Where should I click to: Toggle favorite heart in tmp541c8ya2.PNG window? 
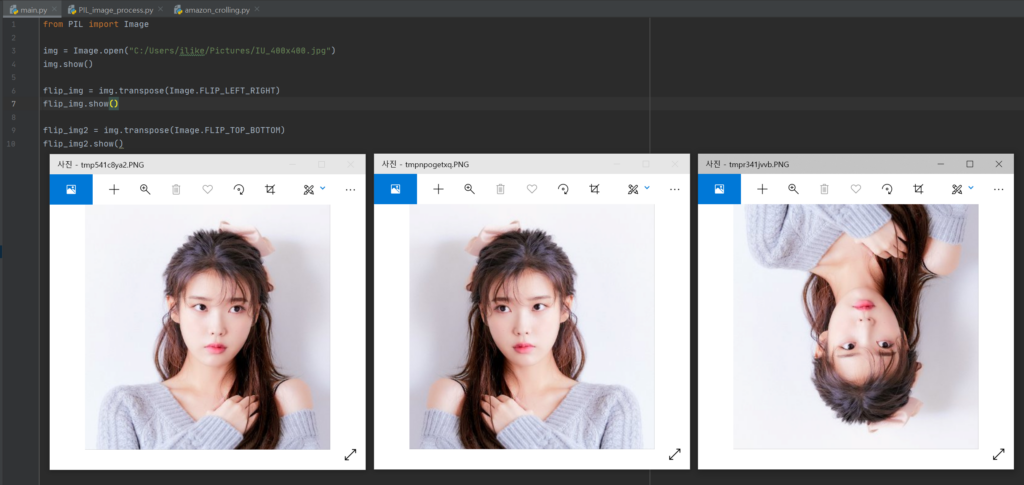(208, 189)
